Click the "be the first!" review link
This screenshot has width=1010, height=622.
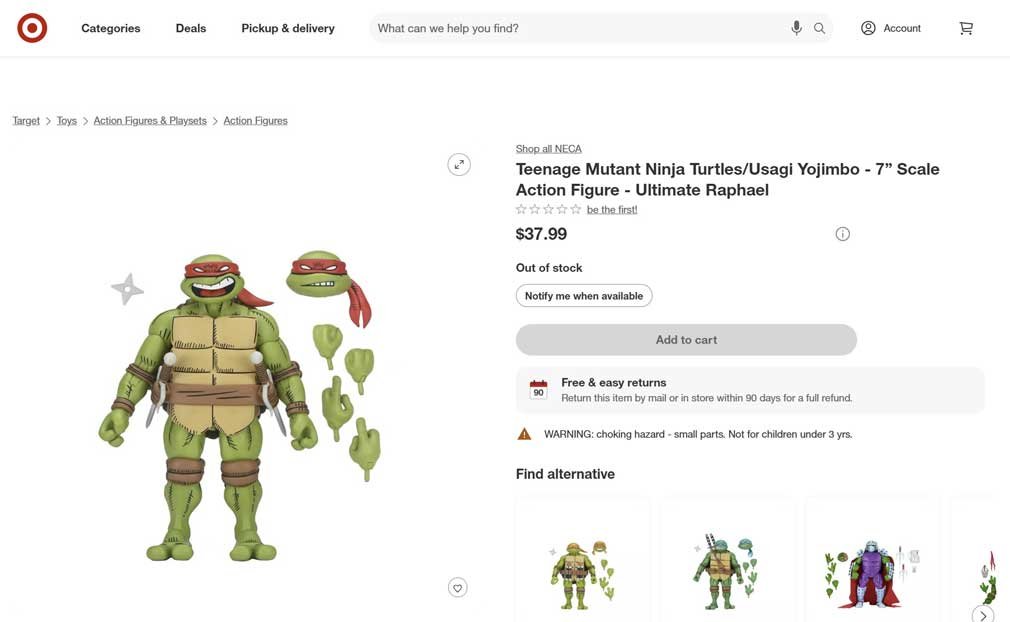click(x=612, y=210)
